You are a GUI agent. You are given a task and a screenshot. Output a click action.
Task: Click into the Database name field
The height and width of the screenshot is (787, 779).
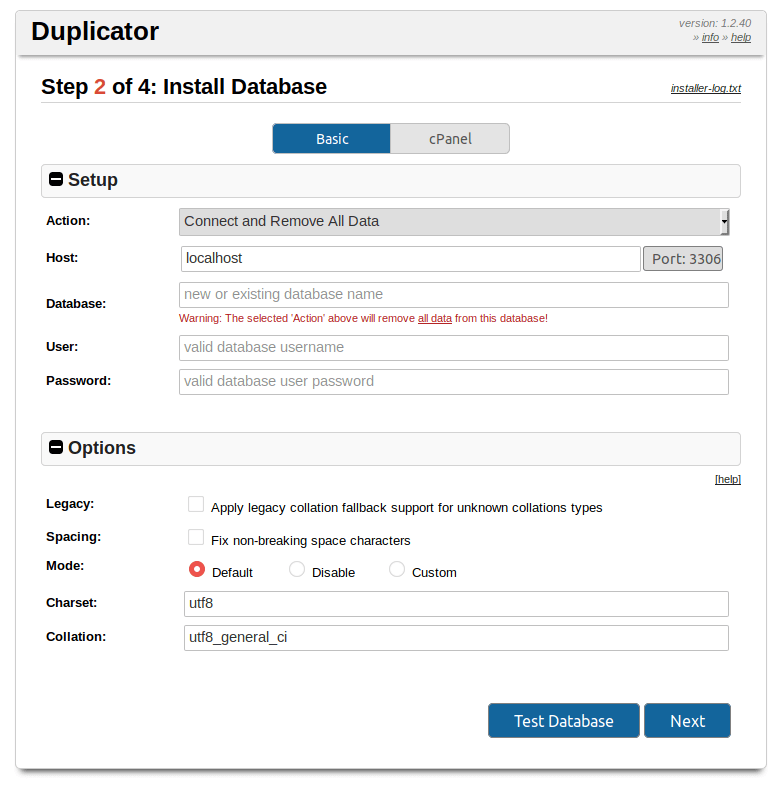click(x=453, y=295)
